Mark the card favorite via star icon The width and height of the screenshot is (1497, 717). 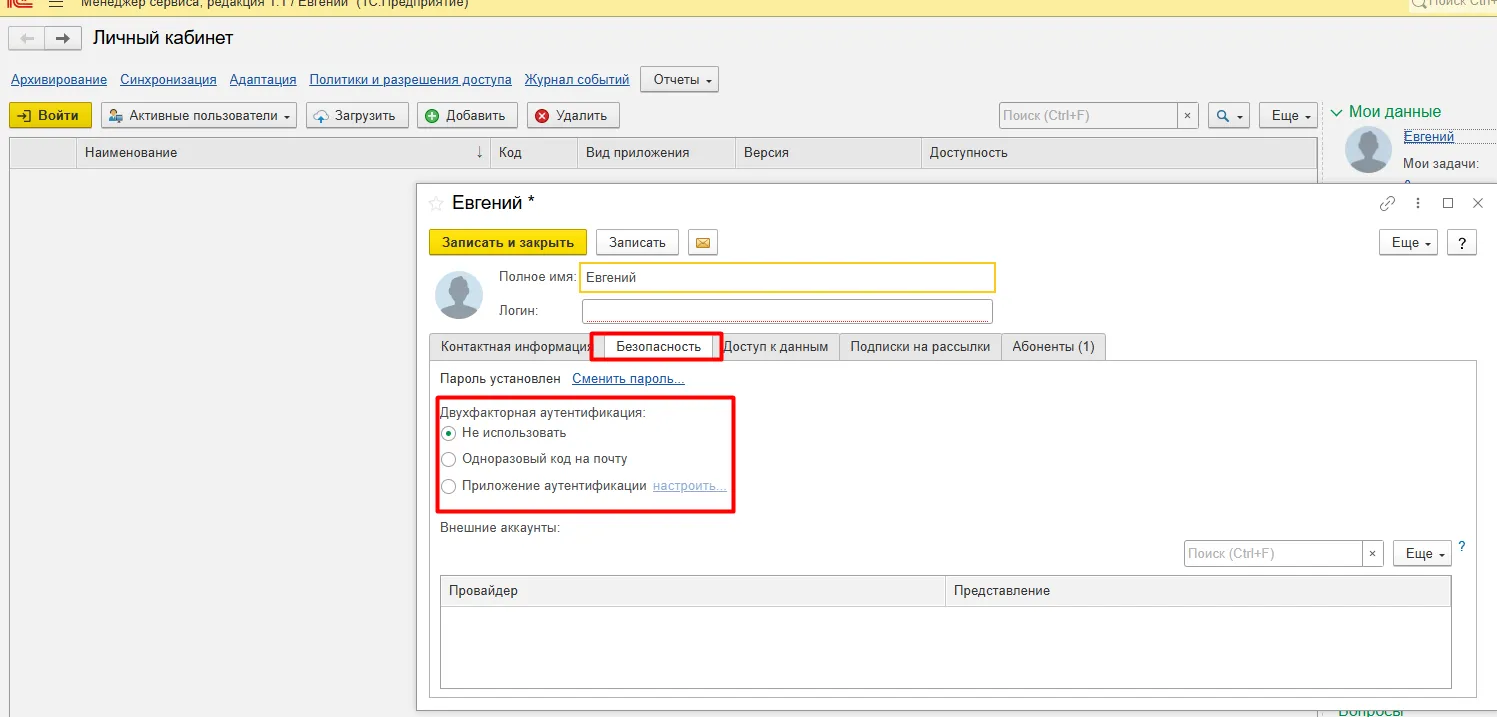coord(436,202)
